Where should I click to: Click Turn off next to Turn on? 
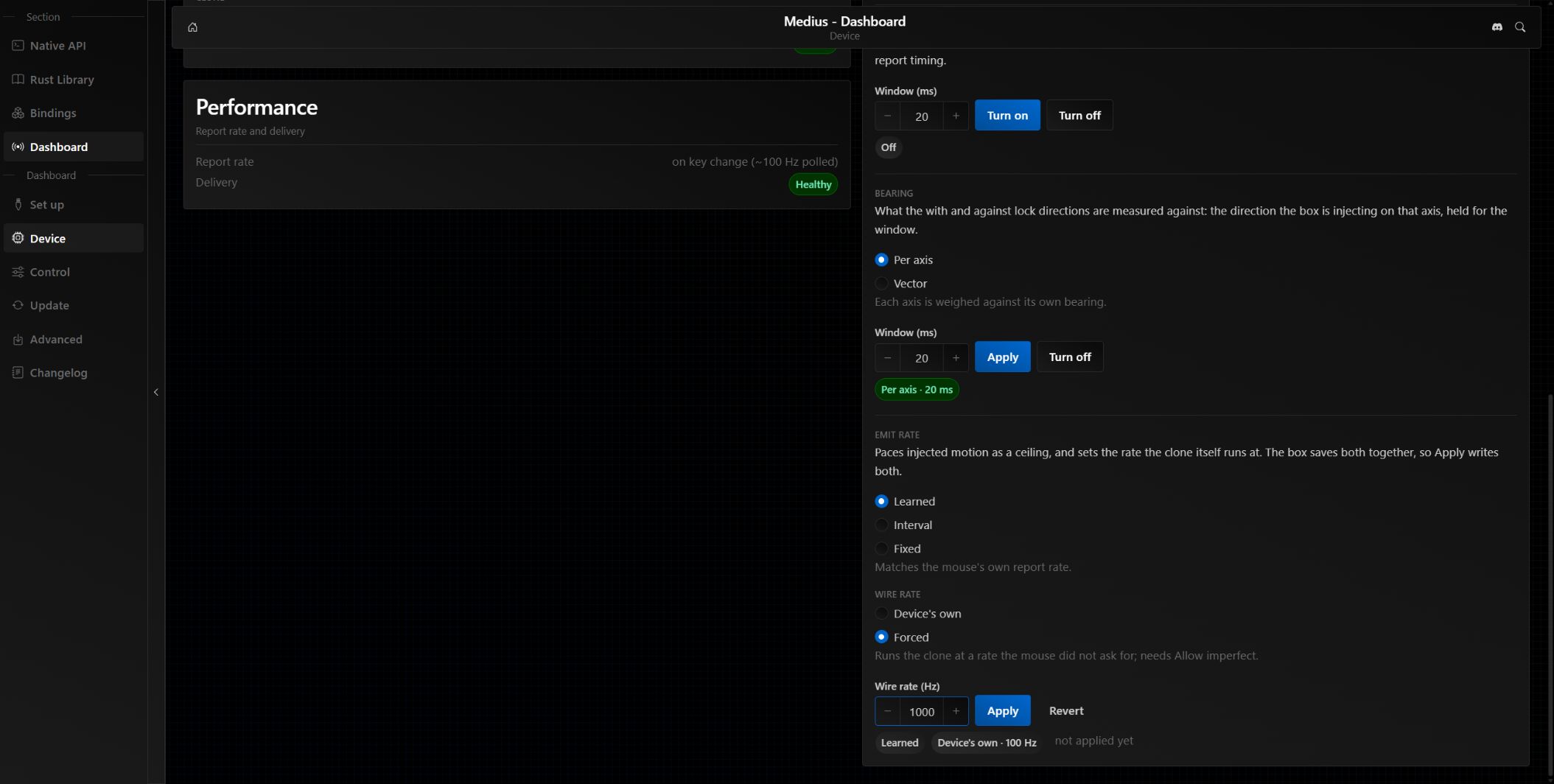coord(1079,116)
